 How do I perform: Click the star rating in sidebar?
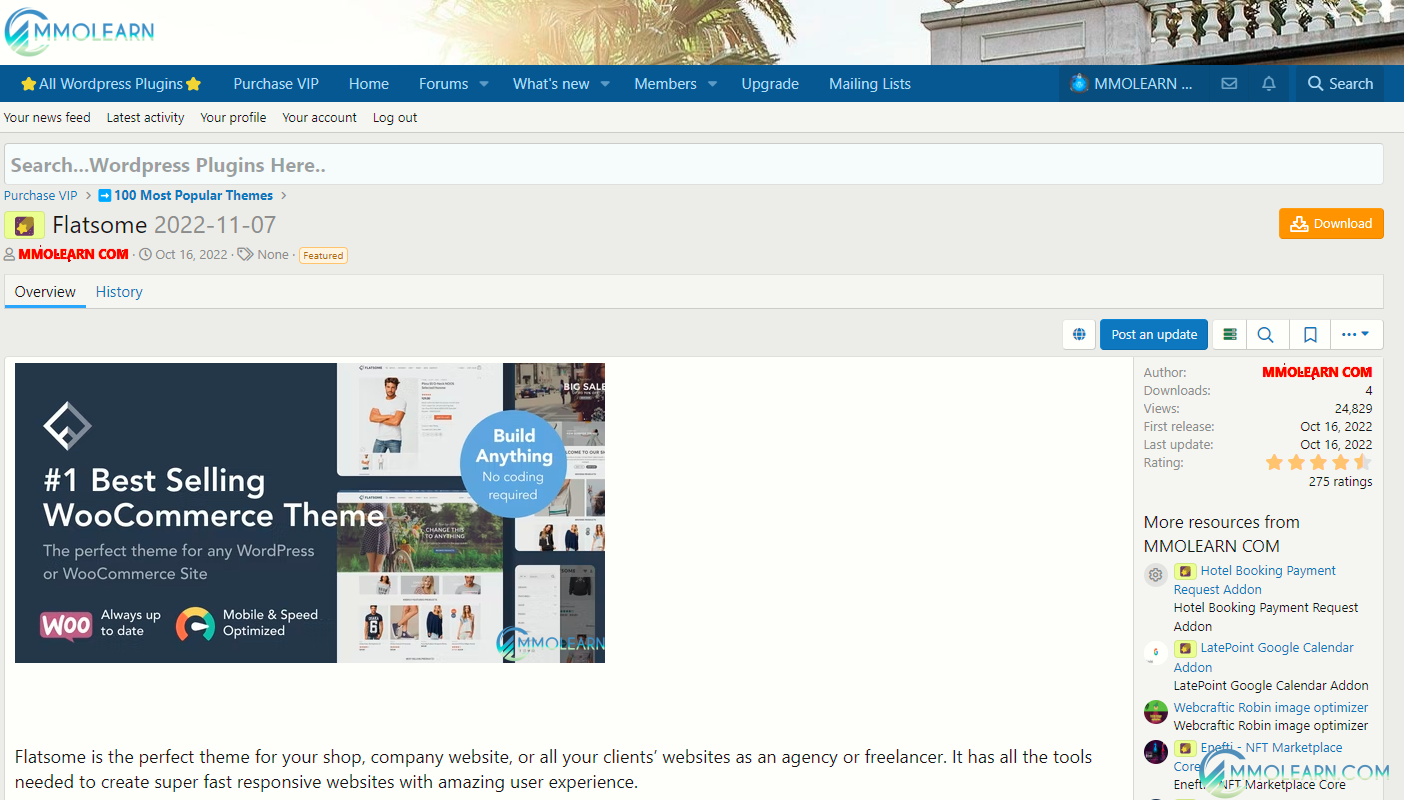pos(1318,462)
